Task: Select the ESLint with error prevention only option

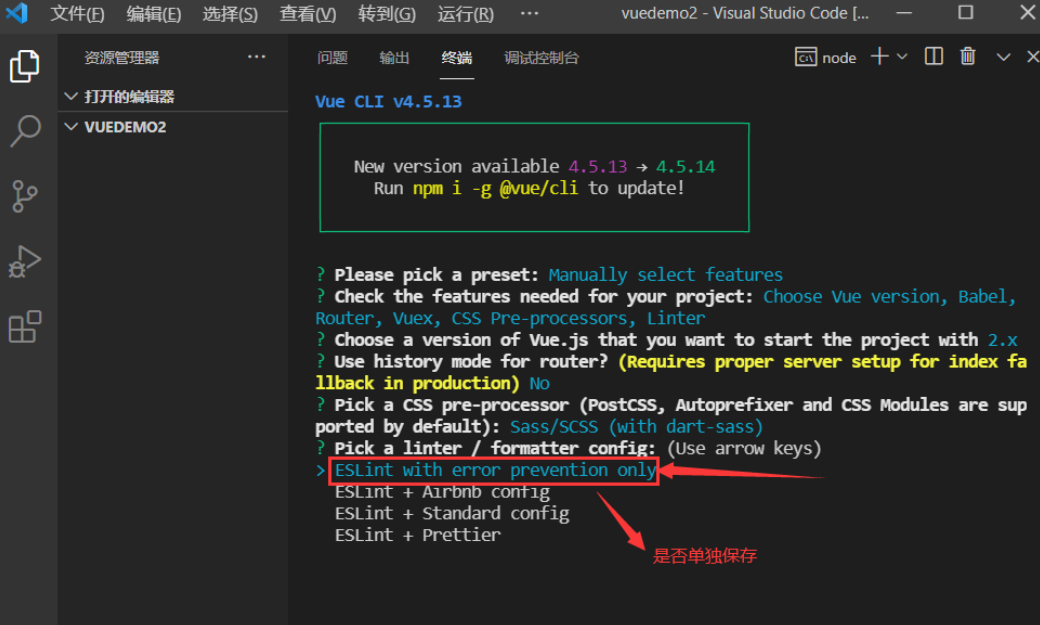Action: click(493, 469)
